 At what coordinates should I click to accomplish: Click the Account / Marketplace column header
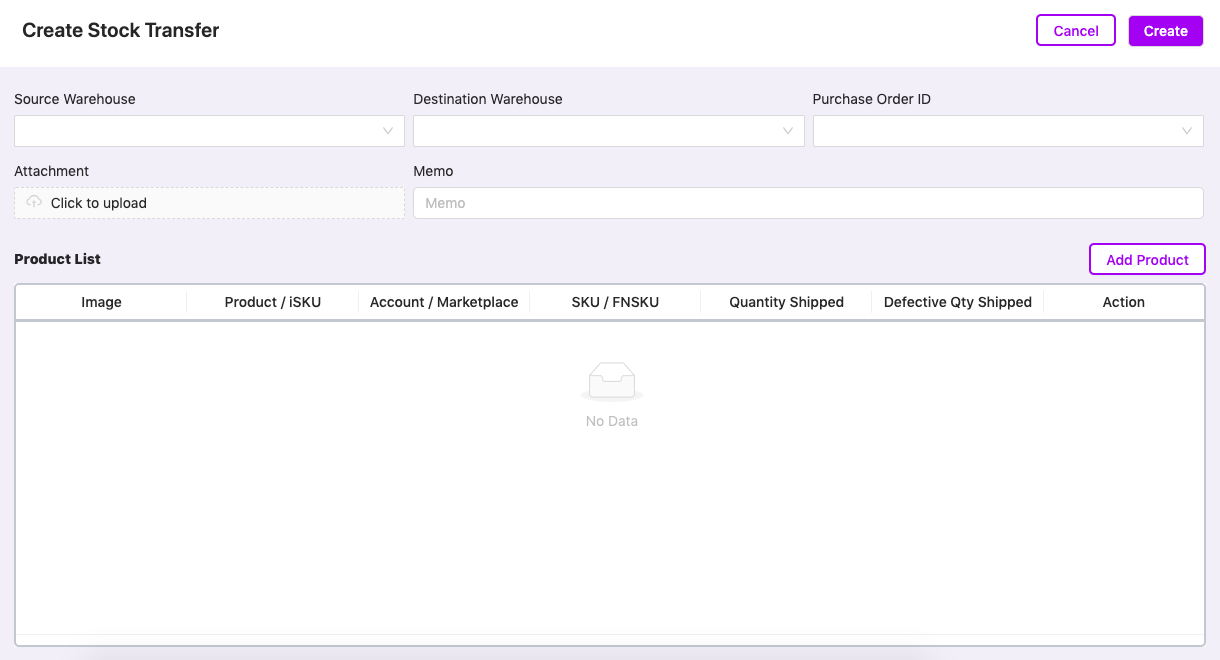tap(444, 302)
